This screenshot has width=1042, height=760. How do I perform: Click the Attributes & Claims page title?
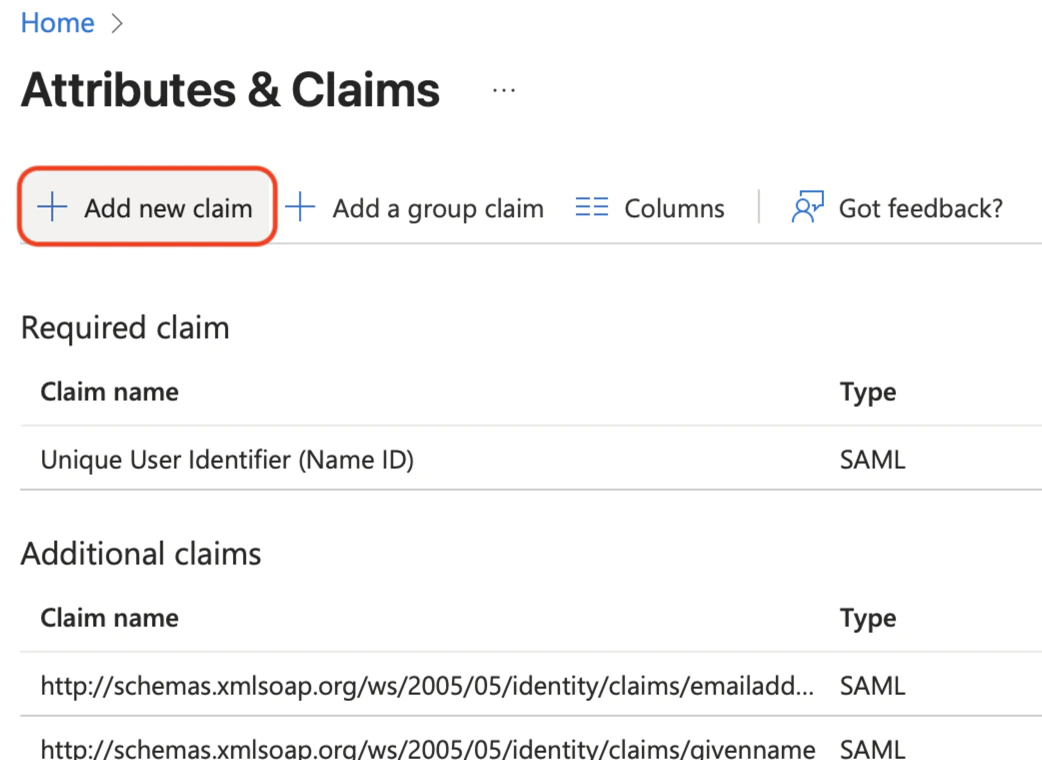[229, 90]
